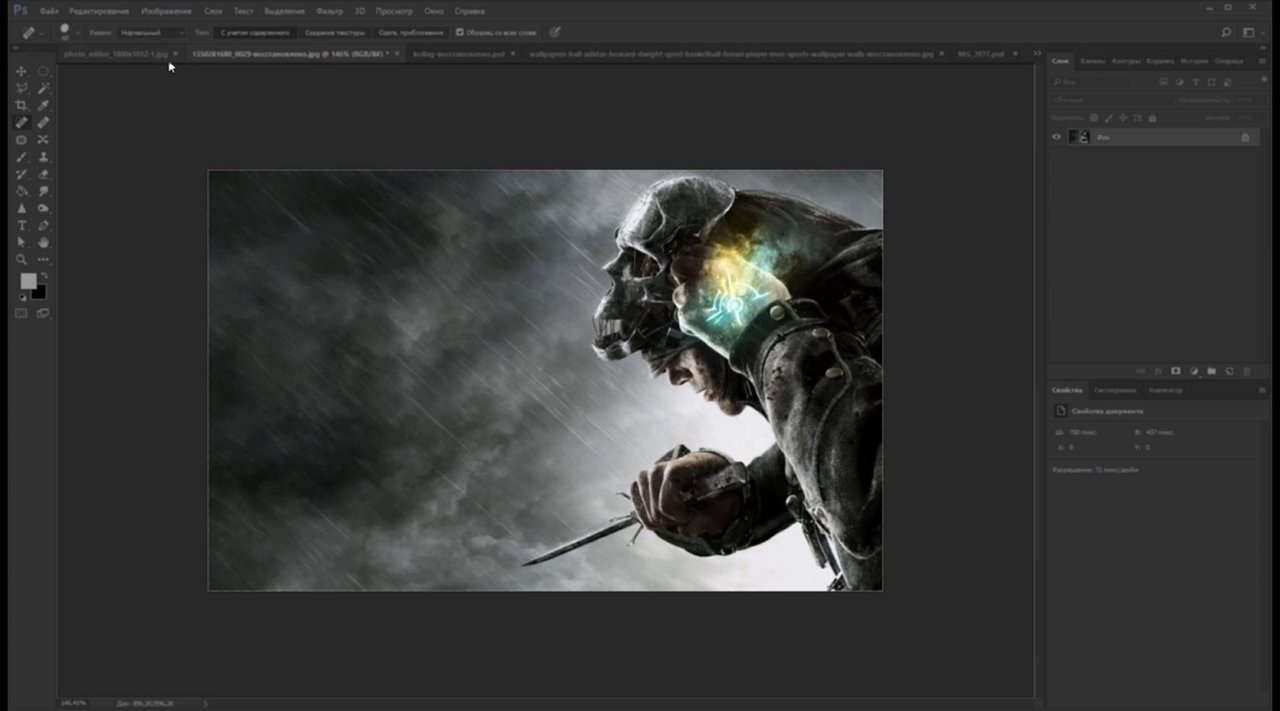
Task: Open the Редактирование menu
Action: point(98,11)
